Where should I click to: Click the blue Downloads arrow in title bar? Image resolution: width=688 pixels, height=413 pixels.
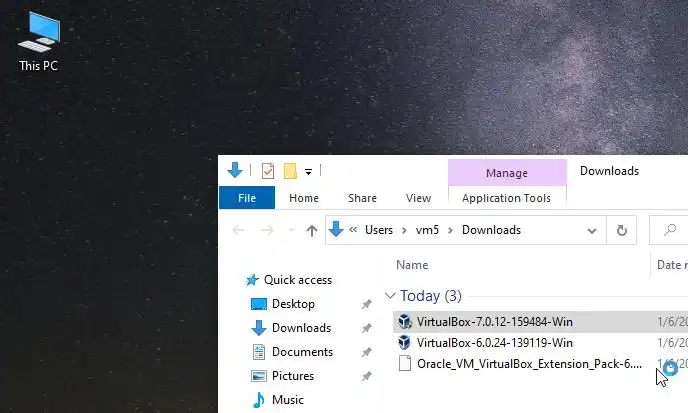point(235,170)
